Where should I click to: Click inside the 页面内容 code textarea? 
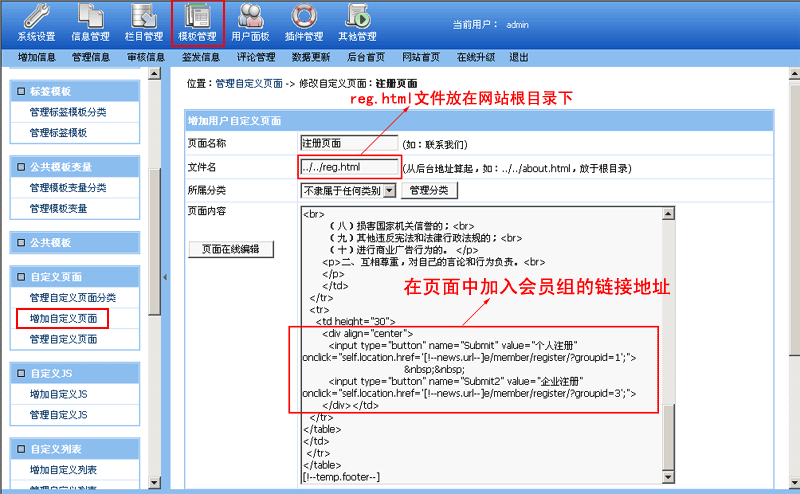(x=480, y=300)
